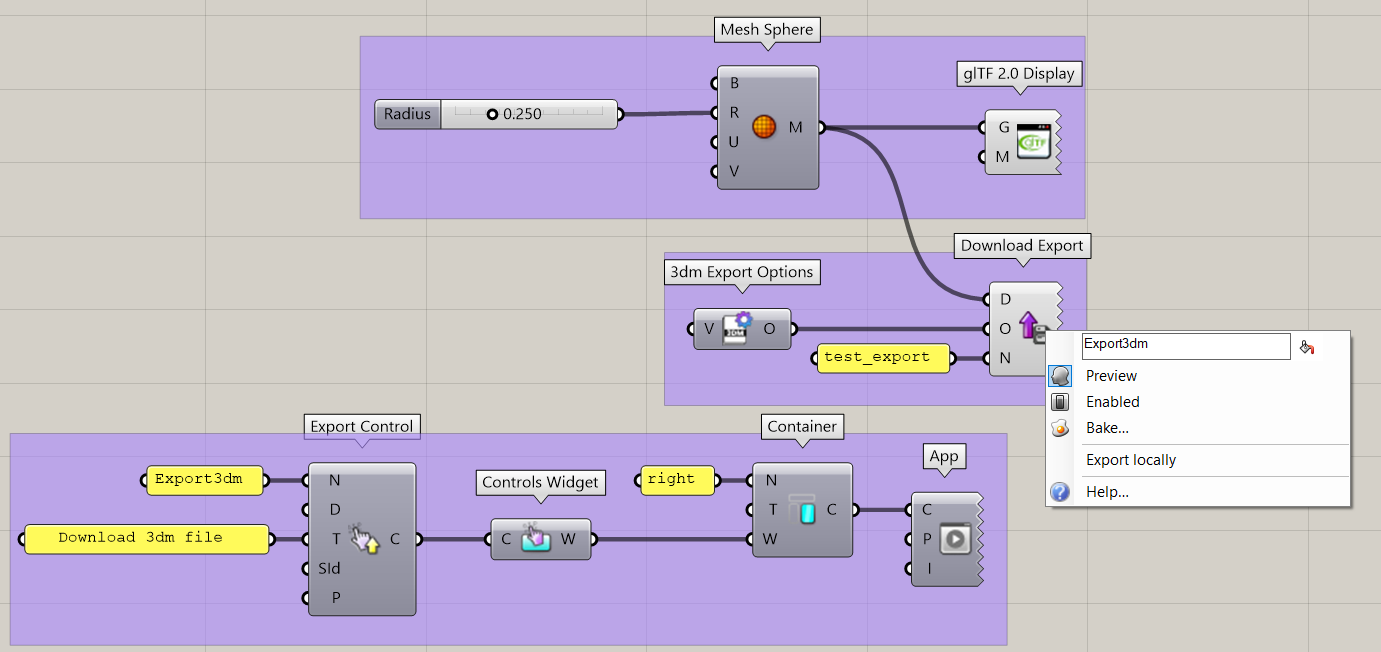Click the glTF logo icon on glTF 2.0 Display
The width and height of the screenshot is (1381, 652).
(x=1034, y=142)
